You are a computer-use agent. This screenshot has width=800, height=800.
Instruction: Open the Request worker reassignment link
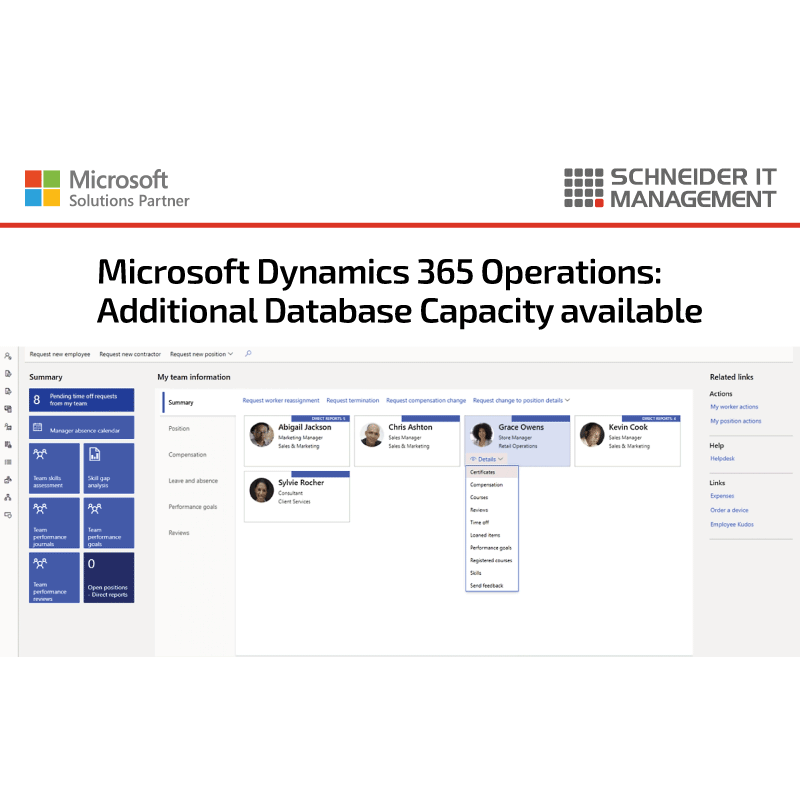[281, 401]
